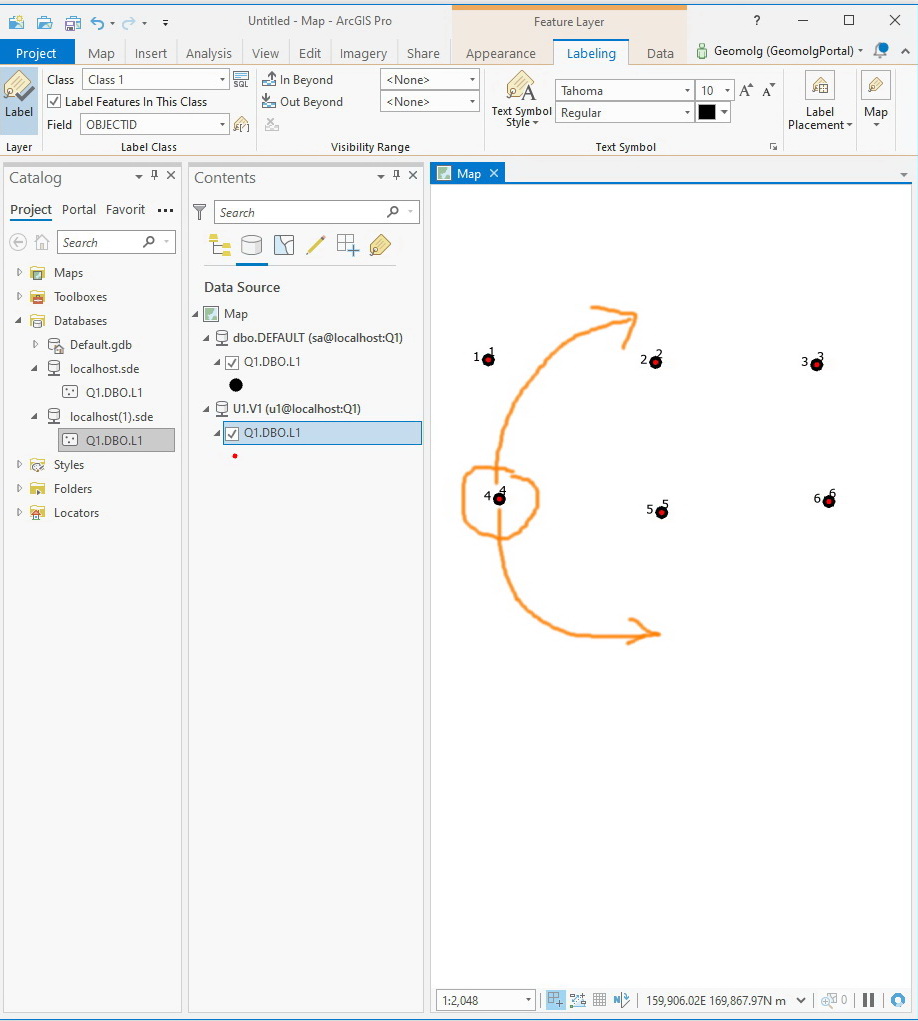
Task: Close the Map view tab
Action: click(494, 173)
